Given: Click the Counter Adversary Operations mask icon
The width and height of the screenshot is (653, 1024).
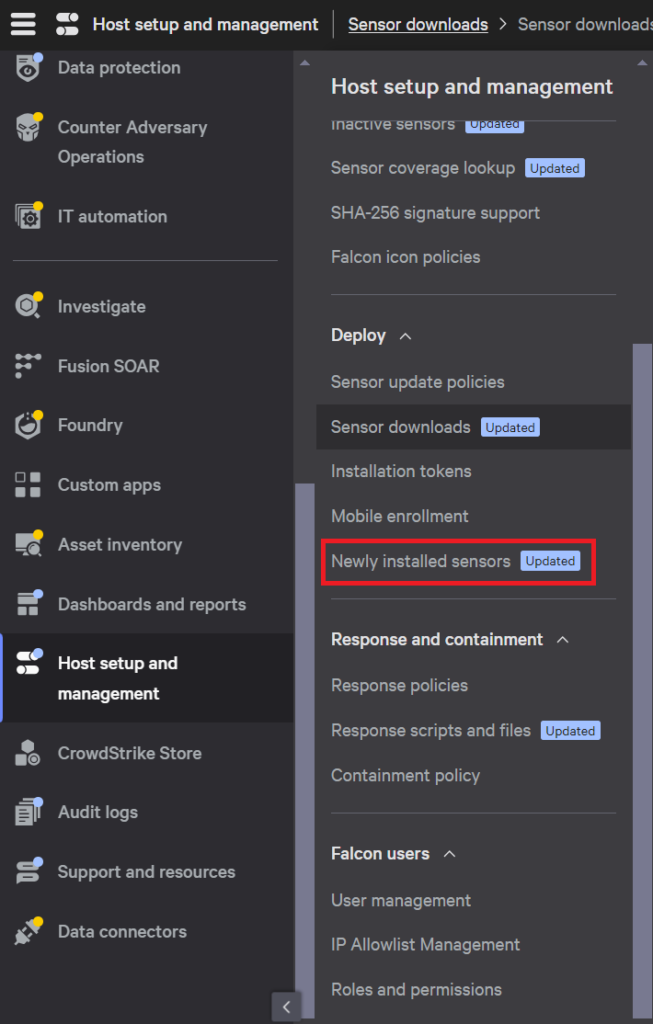Looking at the screenshot, I should 28,127.
